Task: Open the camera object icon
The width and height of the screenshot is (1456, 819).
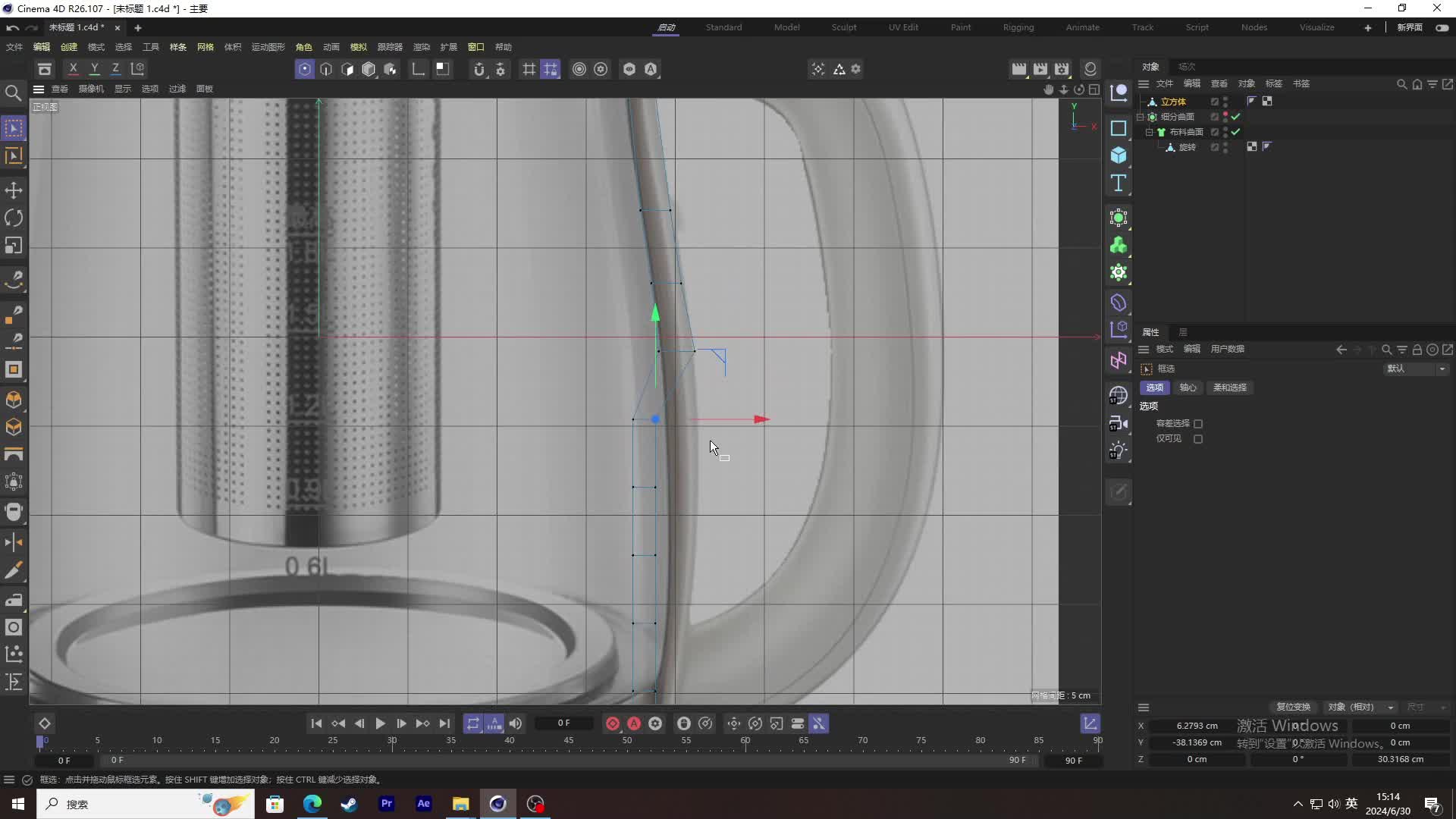Action: coord(1119,423)
